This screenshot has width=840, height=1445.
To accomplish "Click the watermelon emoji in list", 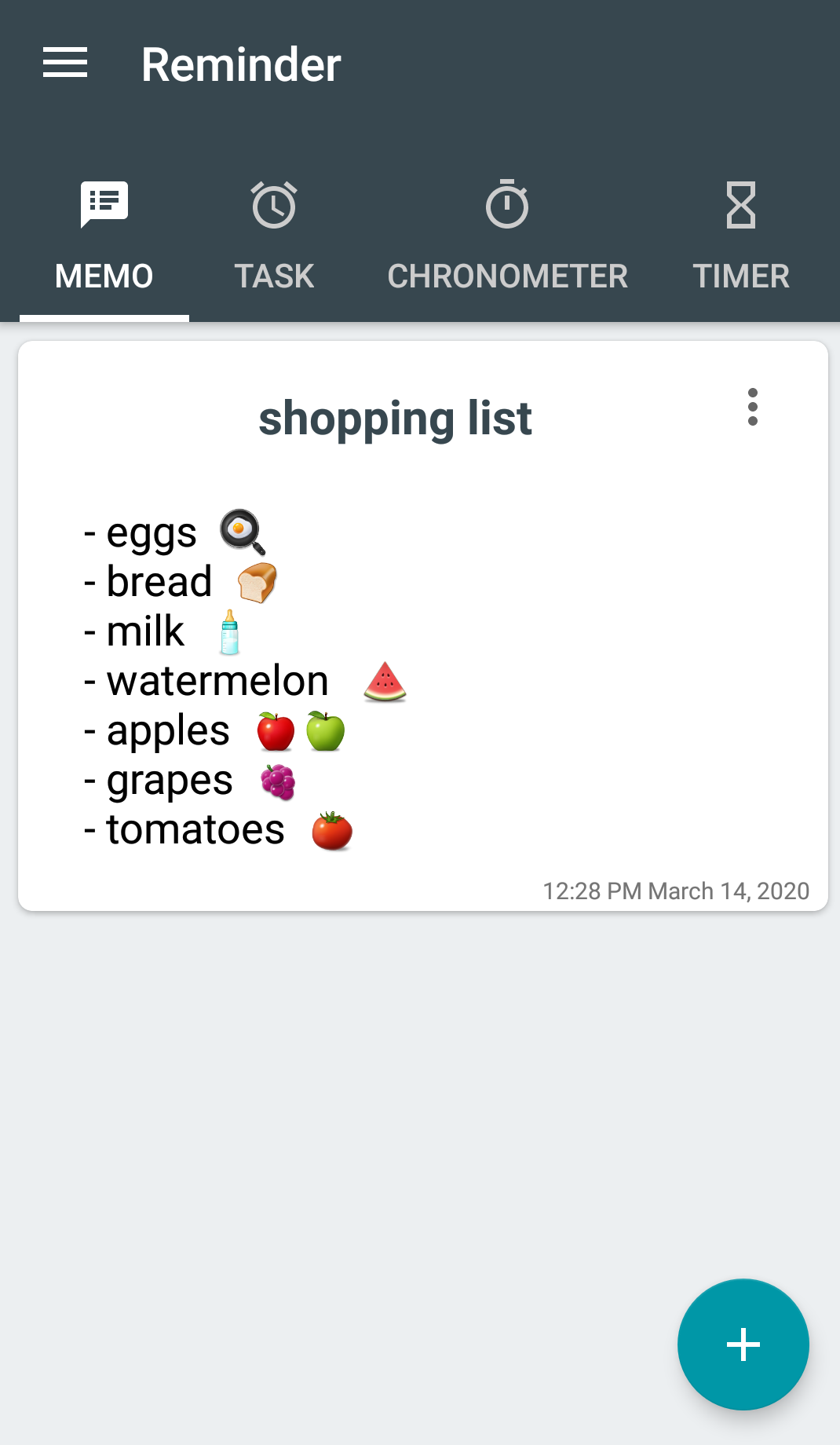I will click(385, 681).
